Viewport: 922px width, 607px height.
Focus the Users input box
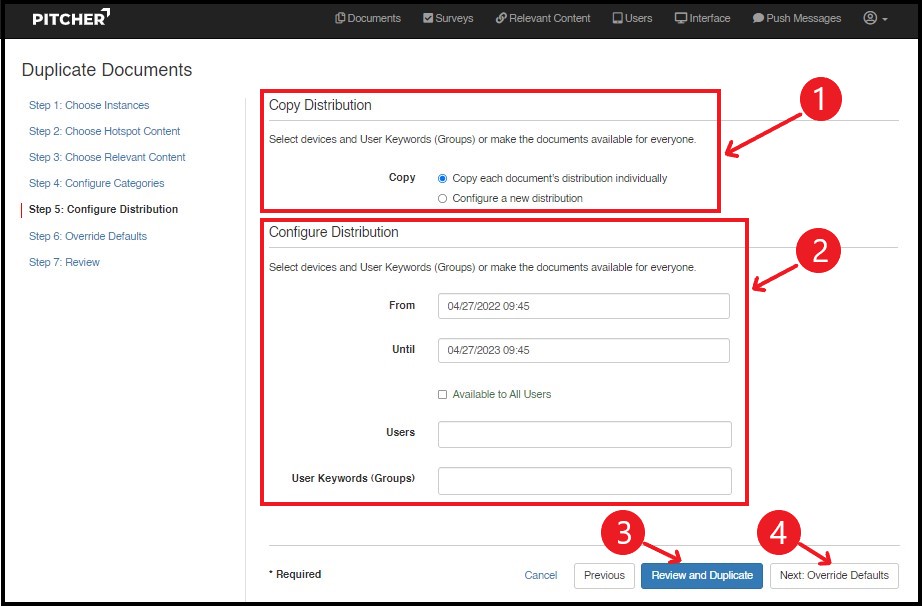(584, 434)
